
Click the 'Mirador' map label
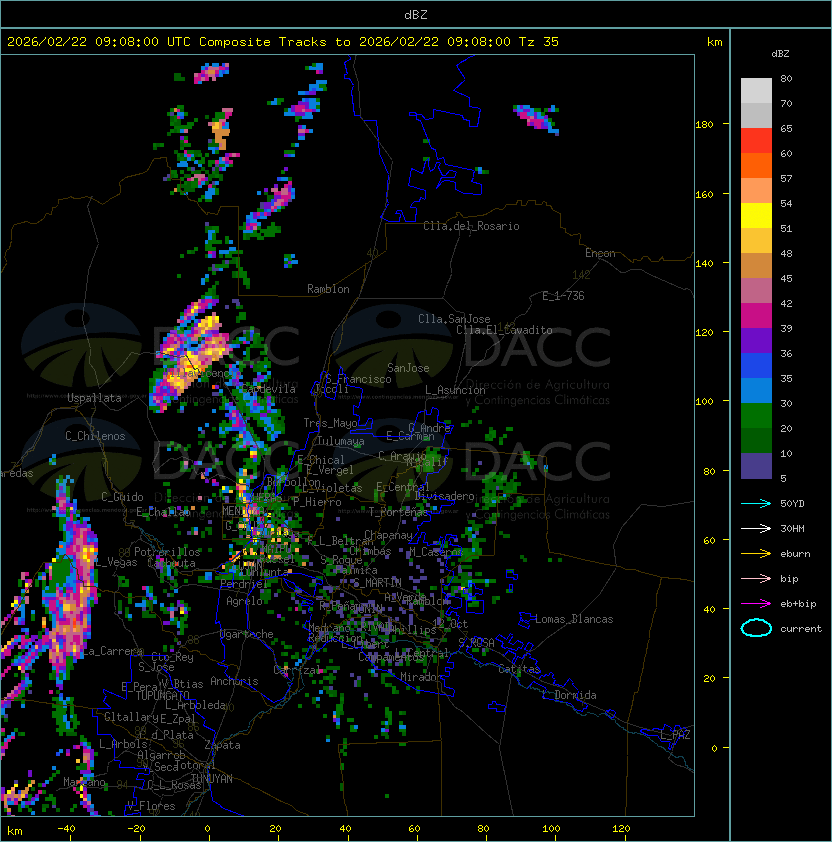click(422, 677)
